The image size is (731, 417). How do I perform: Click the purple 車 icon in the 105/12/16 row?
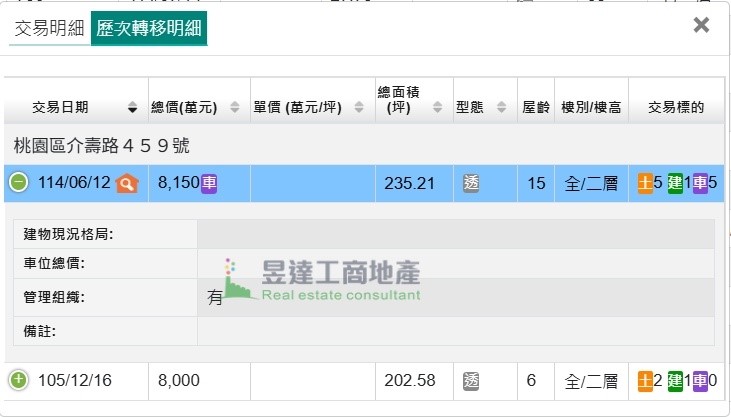pos(700,381)
